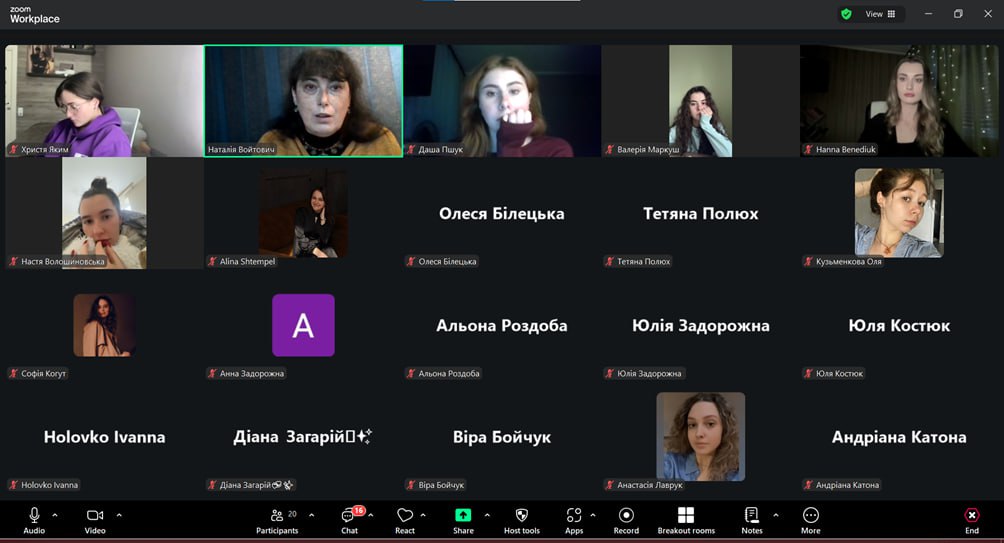This screenshot has width=1004, height=543.
Task: Expand audio options arrow next to Audio
Action: 55,515
